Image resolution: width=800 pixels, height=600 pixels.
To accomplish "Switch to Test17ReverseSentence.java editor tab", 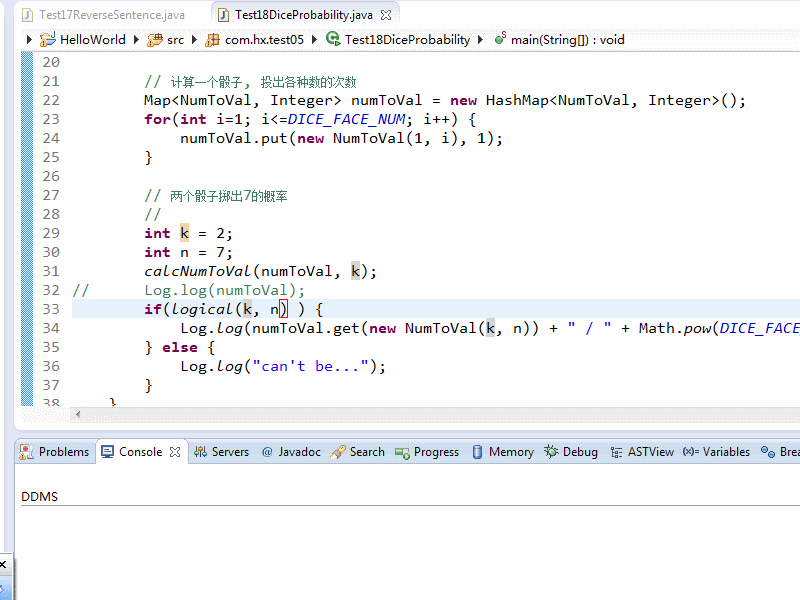I will point(104,15).
